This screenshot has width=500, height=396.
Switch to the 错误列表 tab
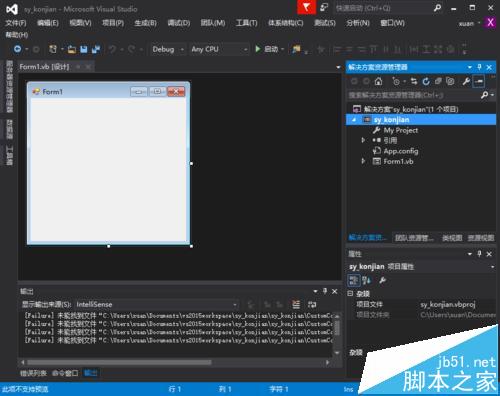33,373
